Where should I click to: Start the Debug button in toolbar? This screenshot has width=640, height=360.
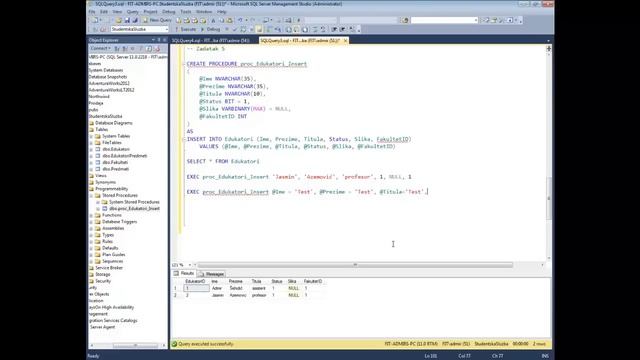(211, 29)
